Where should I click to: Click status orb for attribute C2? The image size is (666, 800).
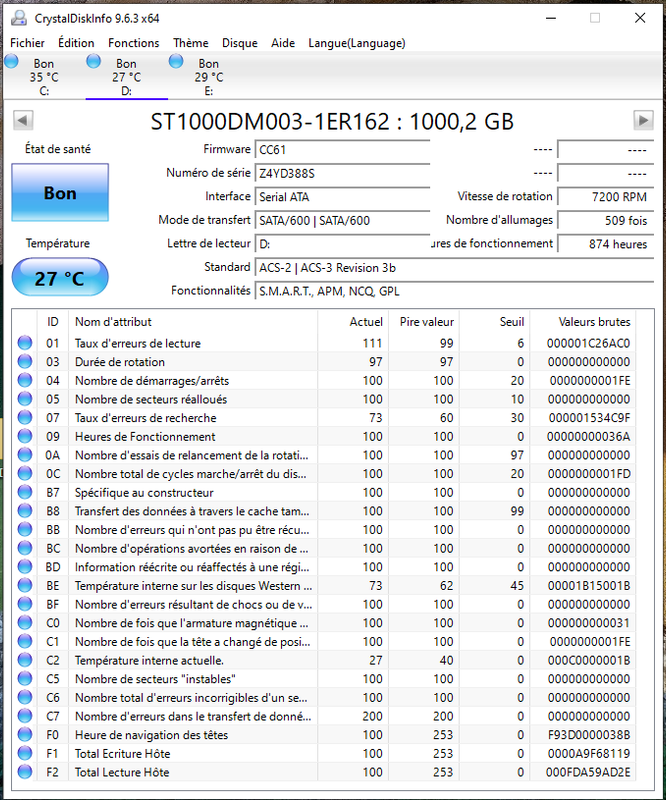[24, 660]
